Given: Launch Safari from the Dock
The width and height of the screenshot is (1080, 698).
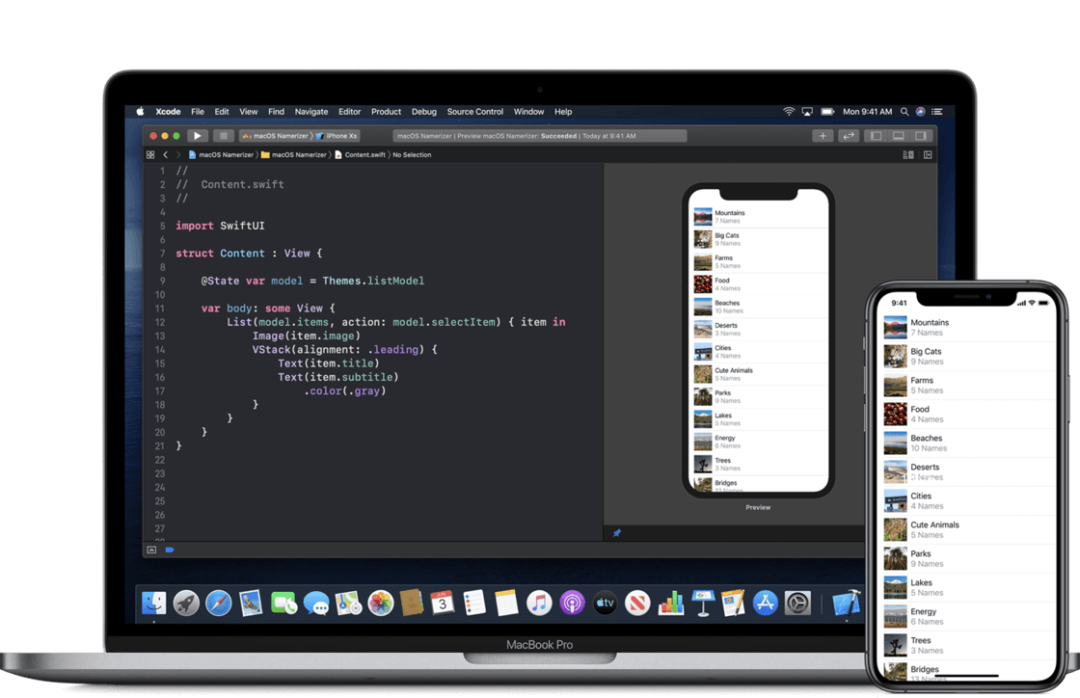Looking at the screenshot, I should (218, 603).
